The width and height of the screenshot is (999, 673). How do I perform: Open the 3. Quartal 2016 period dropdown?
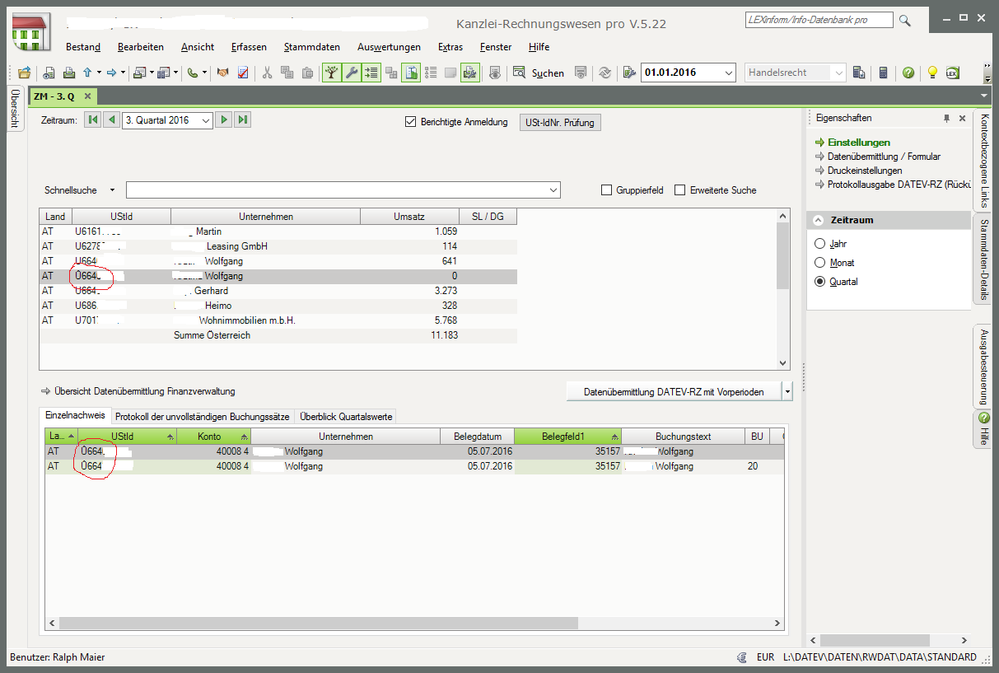click(205, 120)
